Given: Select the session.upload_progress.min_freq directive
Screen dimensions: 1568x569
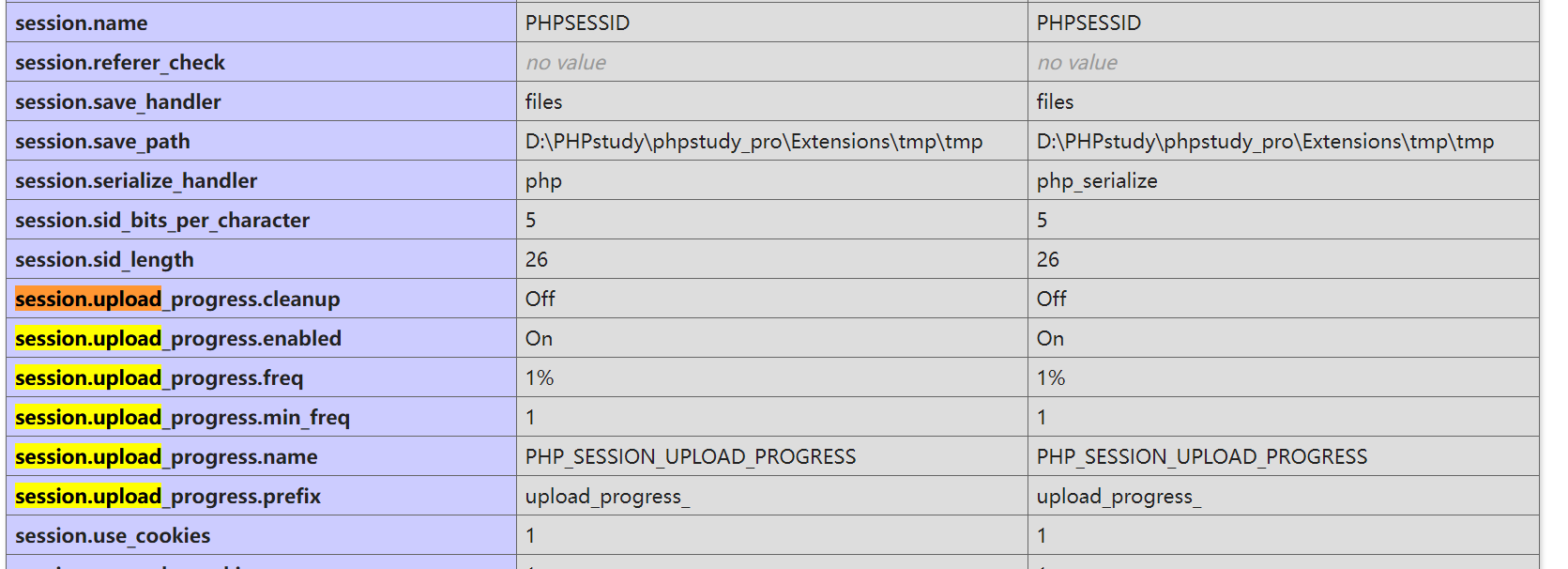Looking at the screenshot, I should pyautogui.click(x=182, y=417).
